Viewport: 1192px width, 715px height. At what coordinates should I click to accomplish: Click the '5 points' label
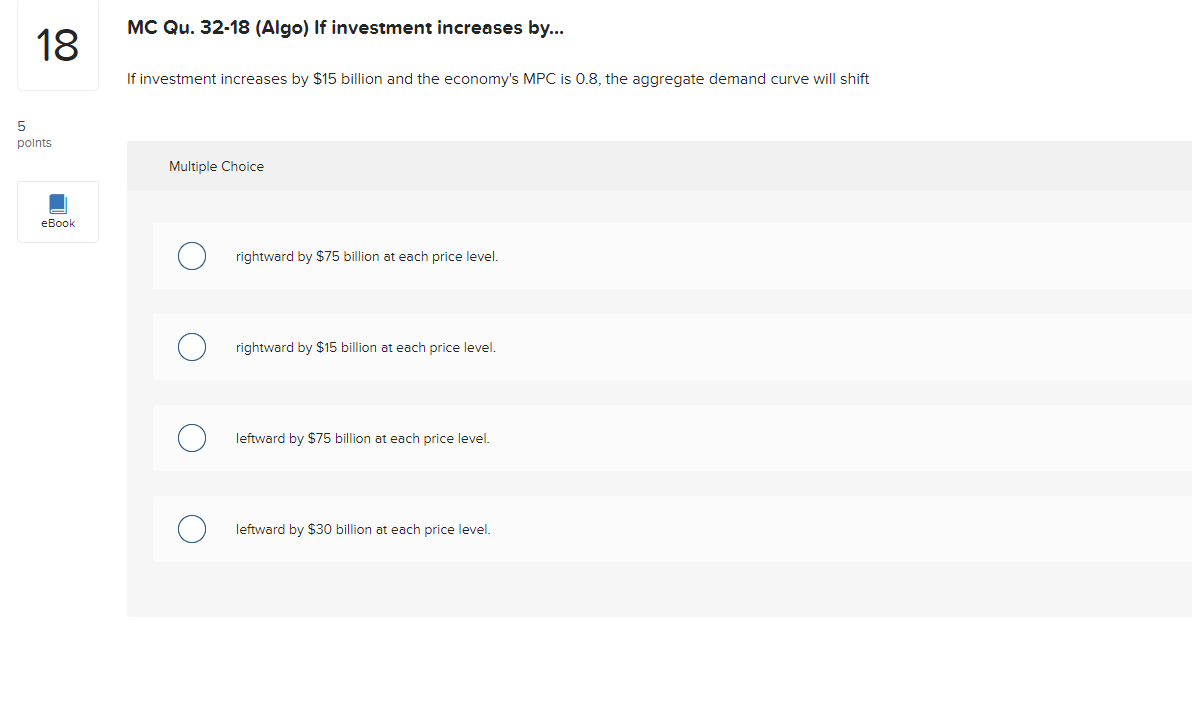click(33, 133)
